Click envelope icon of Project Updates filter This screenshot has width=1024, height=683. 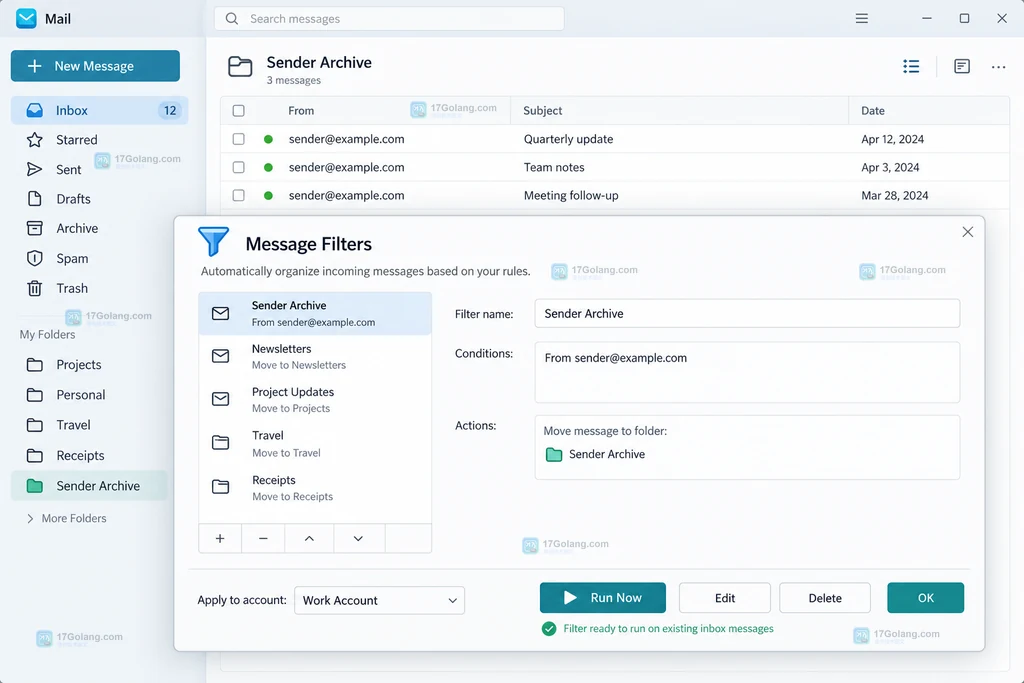coord(221,399)
